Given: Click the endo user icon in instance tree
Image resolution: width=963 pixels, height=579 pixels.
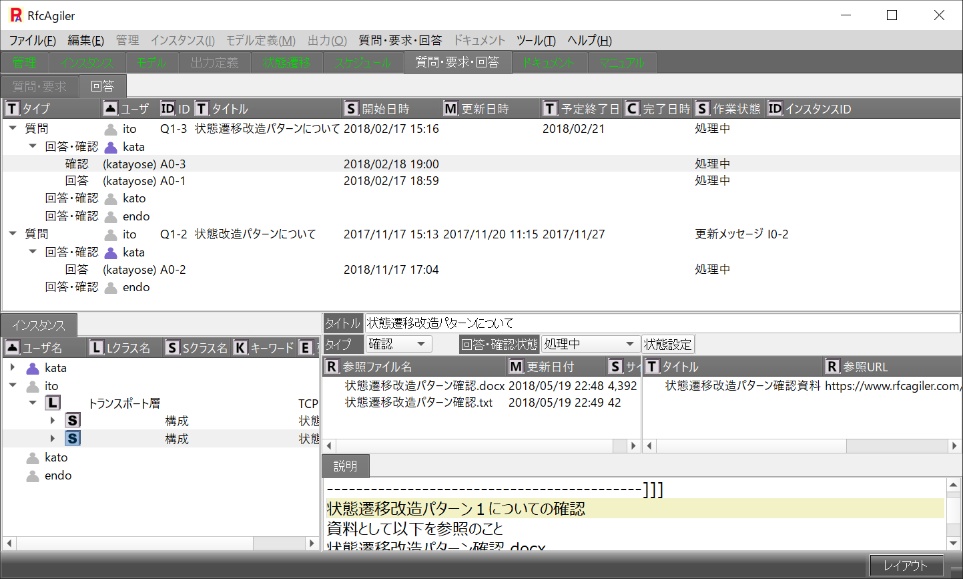Looking at the screenshot, I should [33, 476].
